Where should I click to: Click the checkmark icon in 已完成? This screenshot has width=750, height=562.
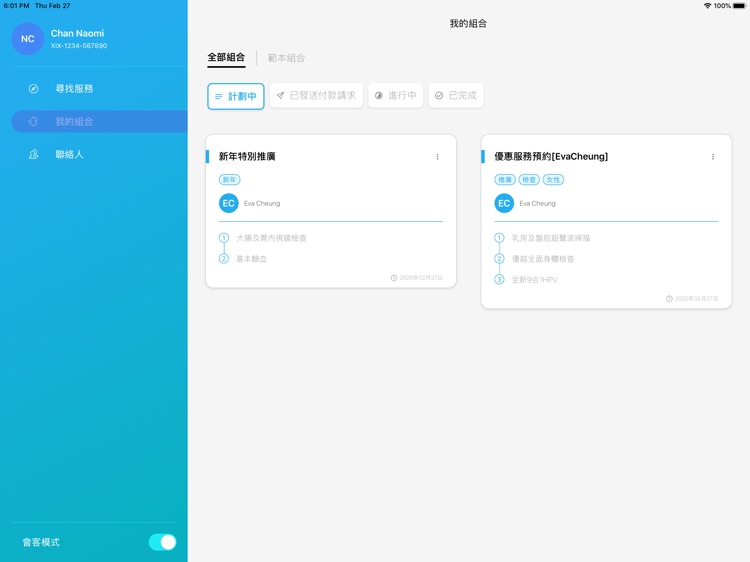pos(439,96)
